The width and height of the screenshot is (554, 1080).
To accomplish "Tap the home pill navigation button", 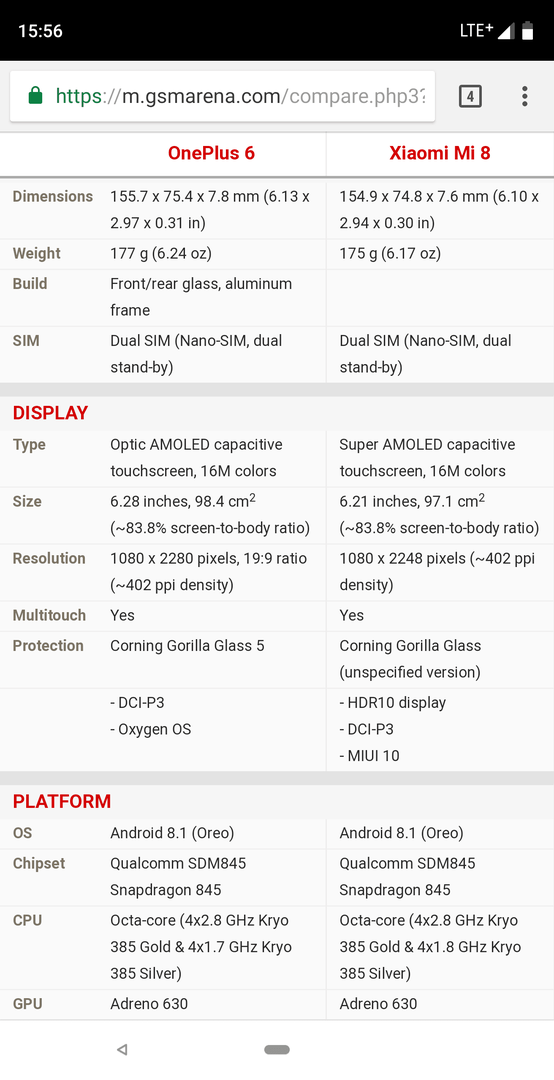I will [277, 1050].
